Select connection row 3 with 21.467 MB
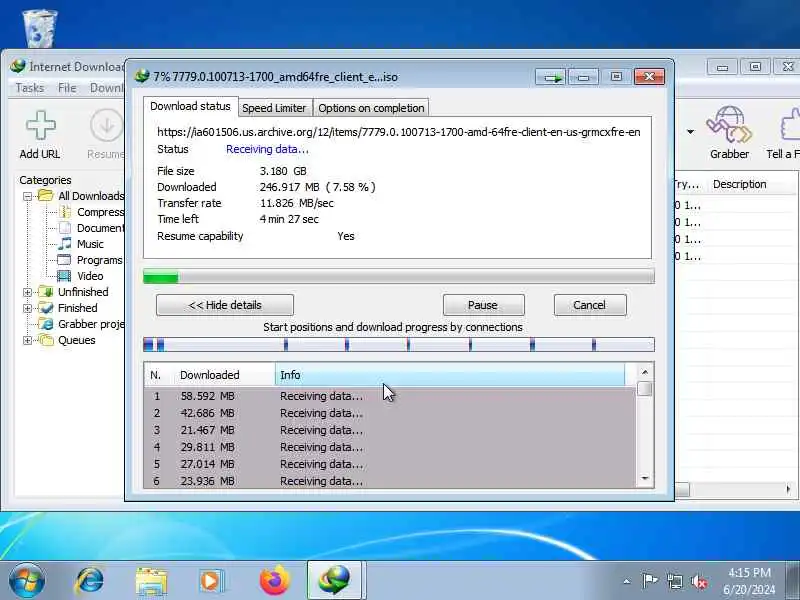Image resolution: width=800 pixels, height=600 pixels. click(390, 430)
